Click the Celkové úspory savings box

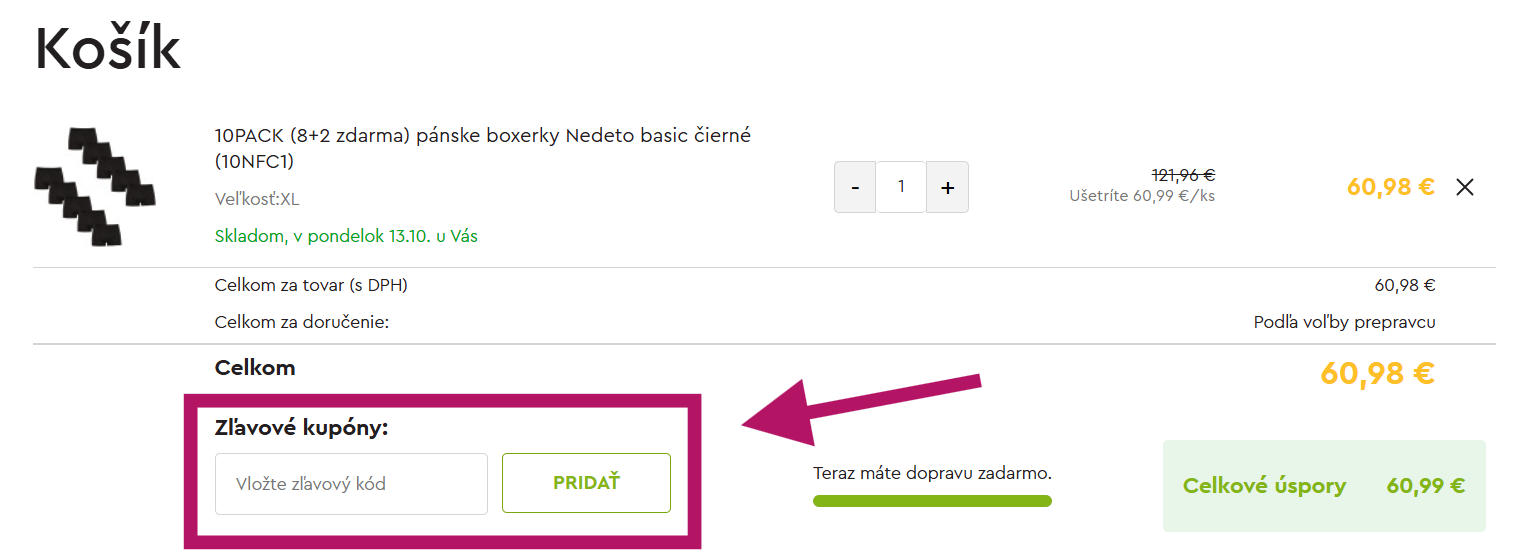click(x=1323, y=486)
